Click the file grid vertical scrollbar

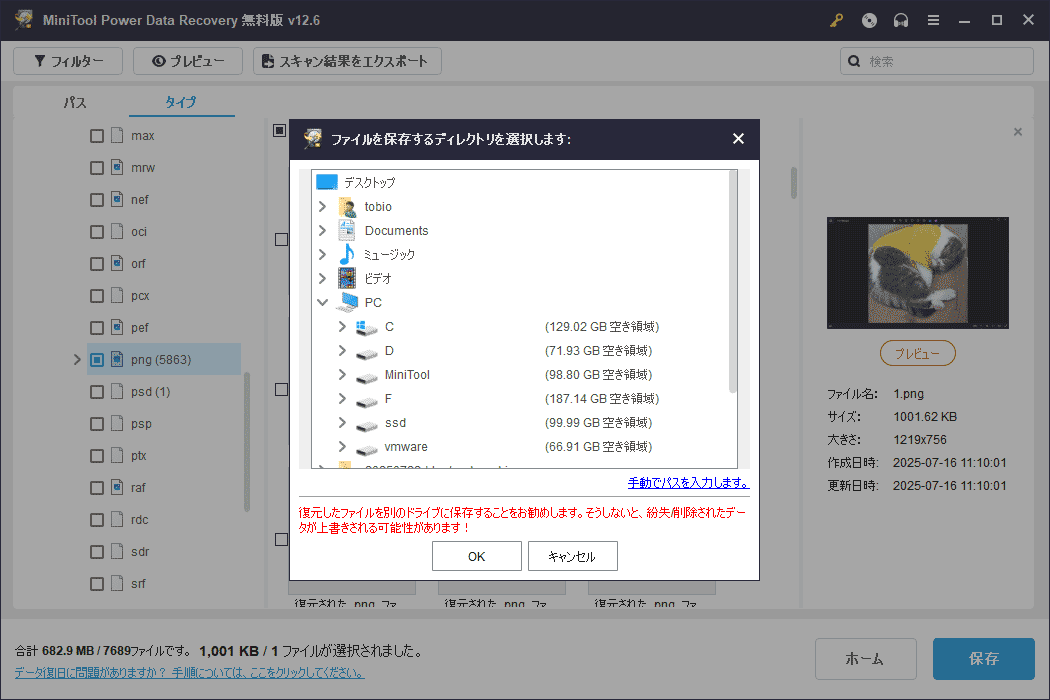pyautogui.click(x=794, y=182)
